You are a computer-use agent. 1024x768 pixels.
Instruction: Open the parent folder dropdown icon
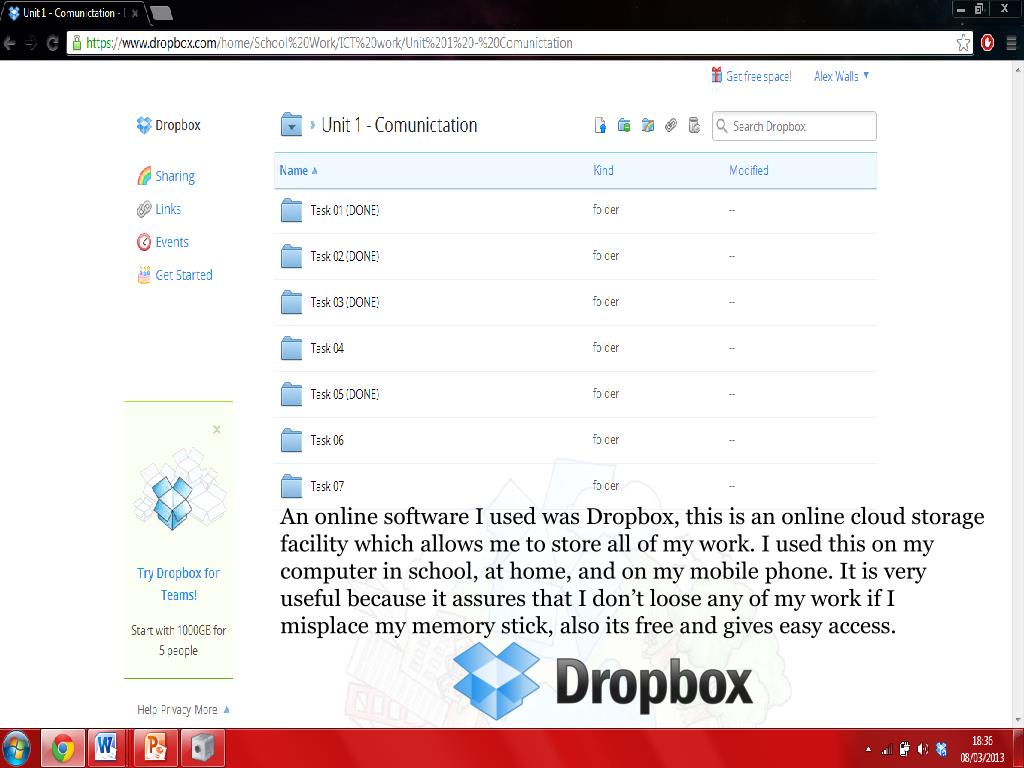(x=291, y=125)
